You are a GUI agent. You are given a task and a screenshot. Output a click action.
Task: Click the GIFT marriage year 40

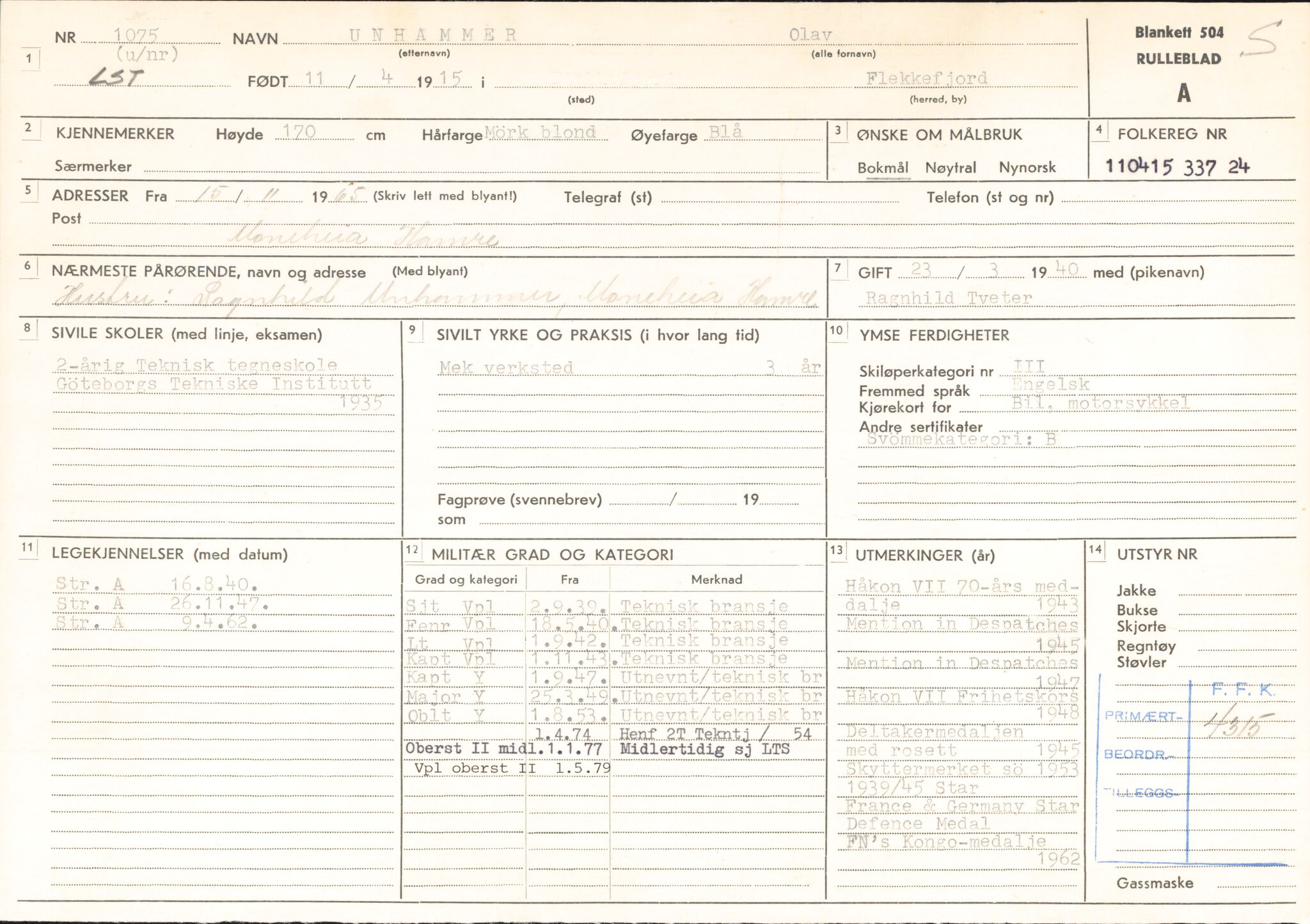pyautogui.click(x=1067, y=270)
